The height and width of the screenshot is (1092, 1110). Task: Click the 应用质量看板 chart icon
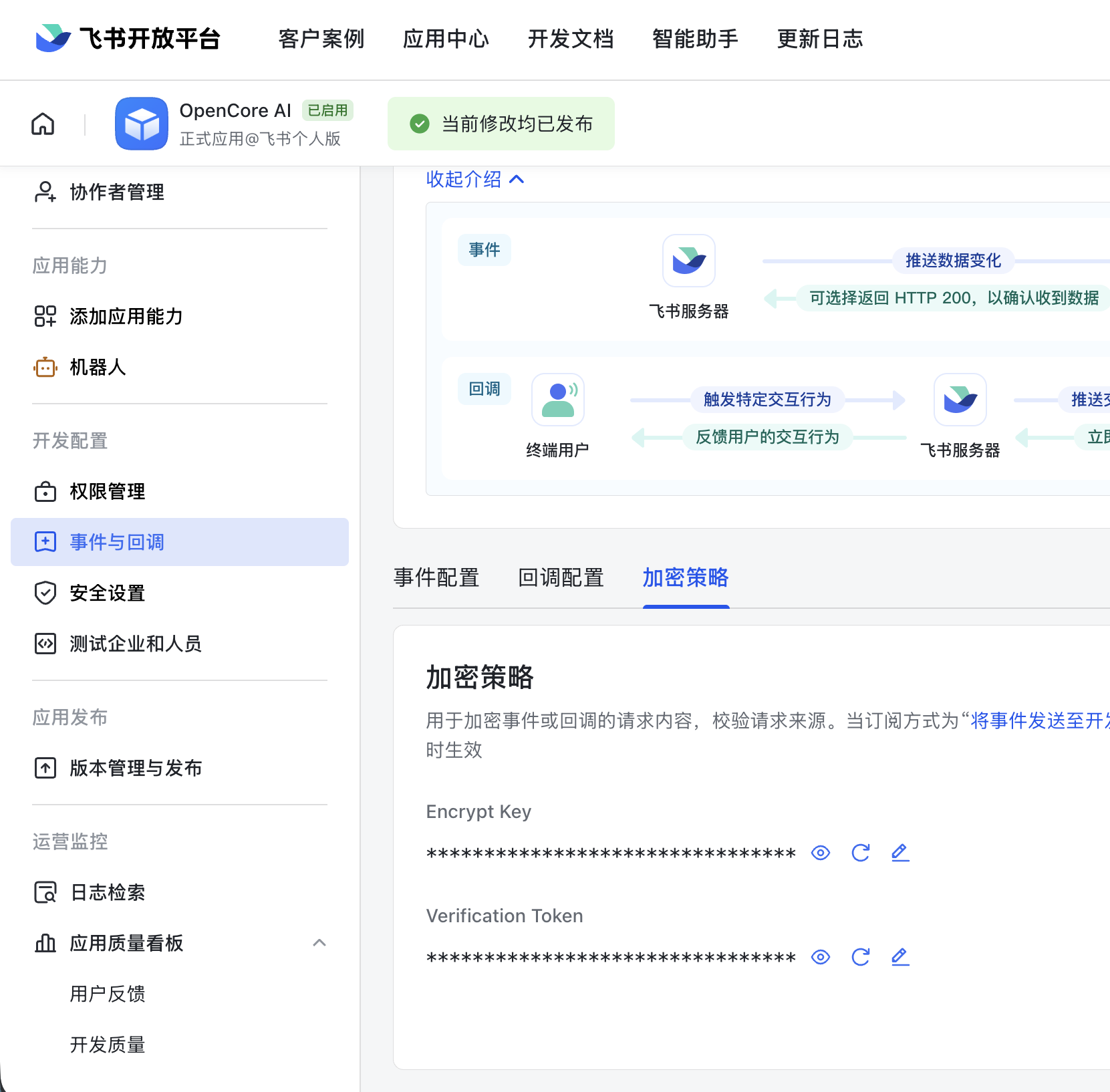point(45,943)
